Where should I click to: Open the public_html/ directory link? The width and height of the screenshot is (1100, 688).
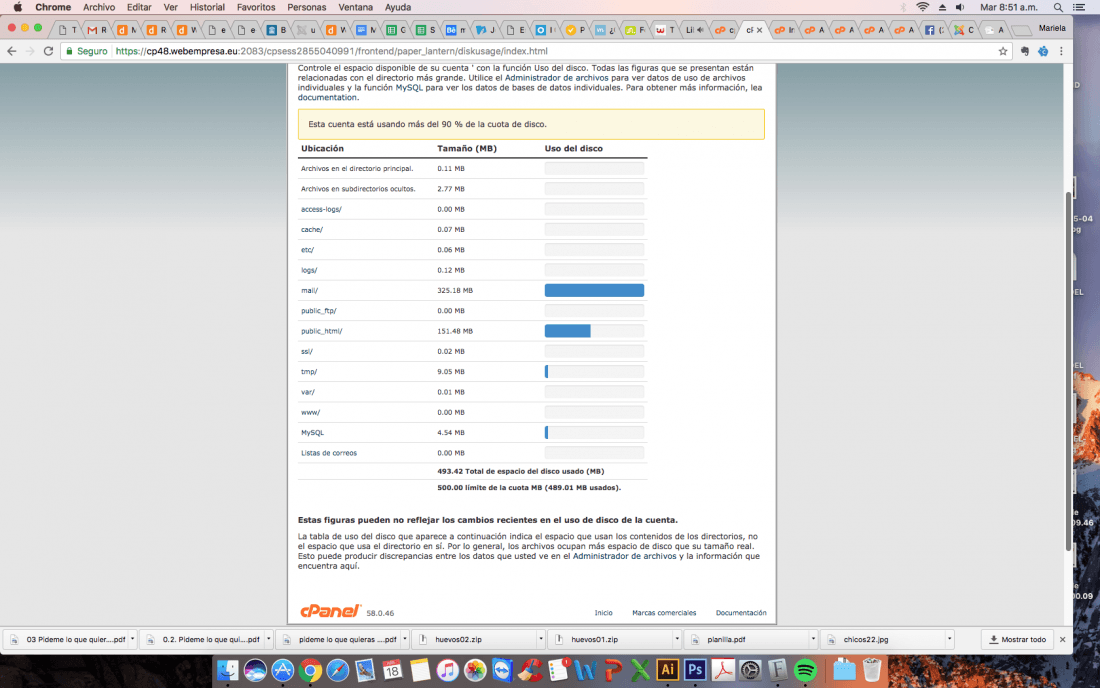[321, 331]
